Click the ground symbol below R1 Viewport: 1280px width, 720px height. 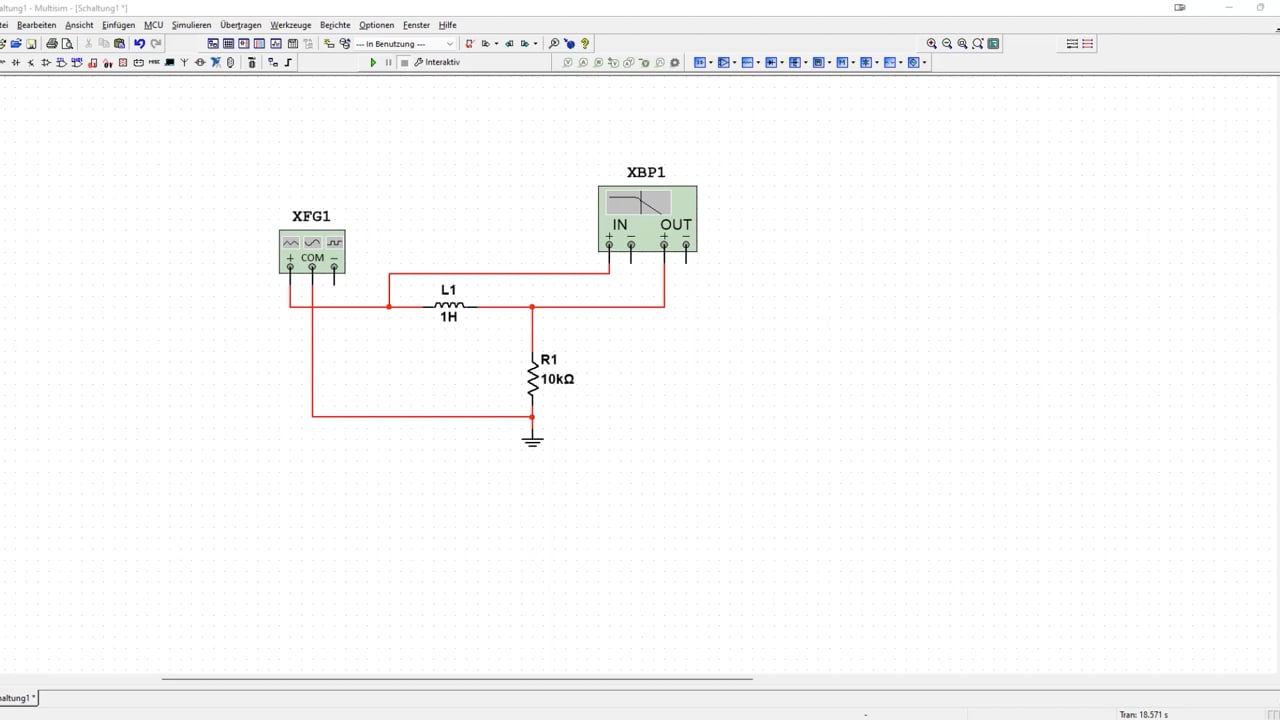point(532,440)
